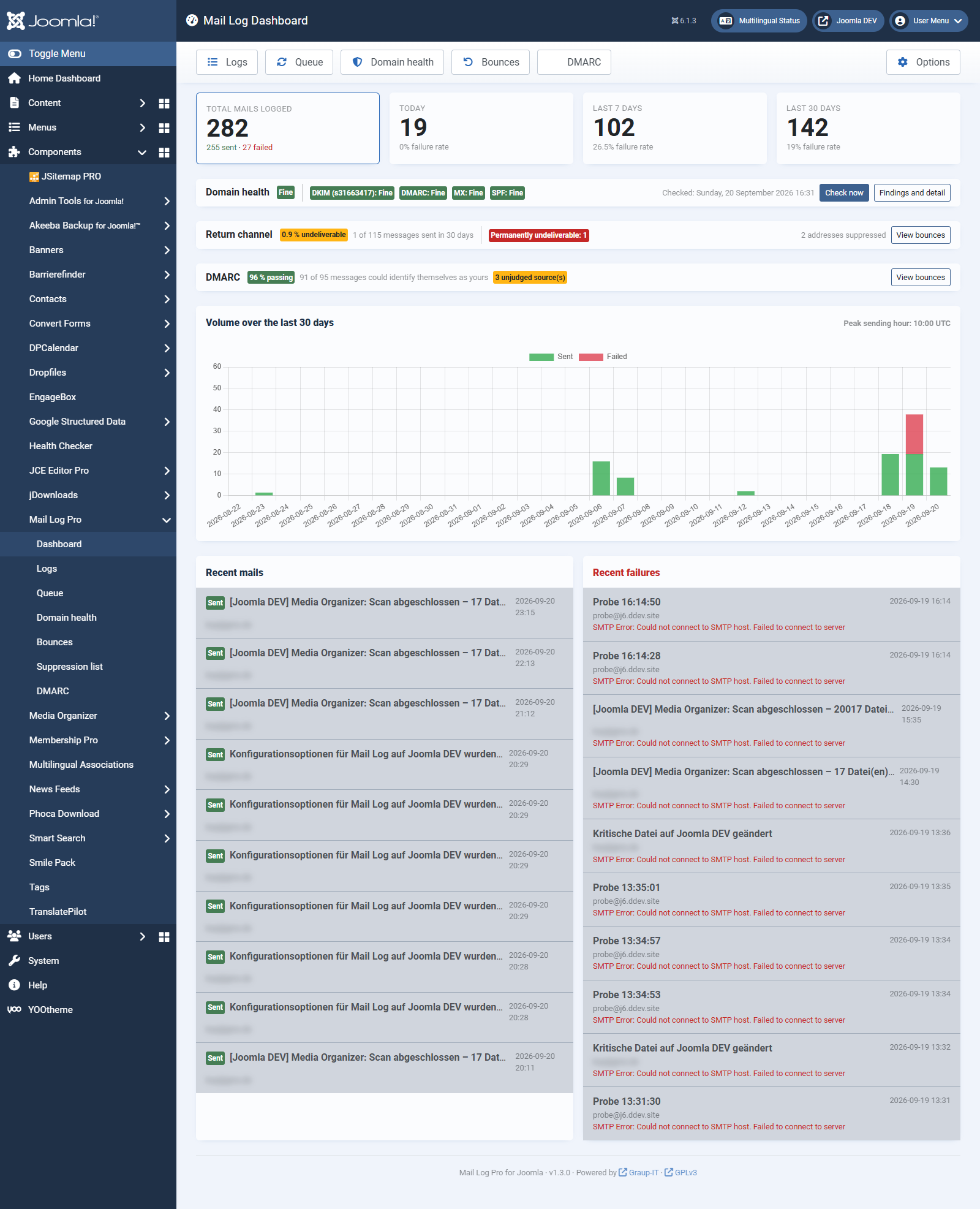980x1209 pixels.
Task: Click the Components puzzle icon
Action: [x=15, y=152]
